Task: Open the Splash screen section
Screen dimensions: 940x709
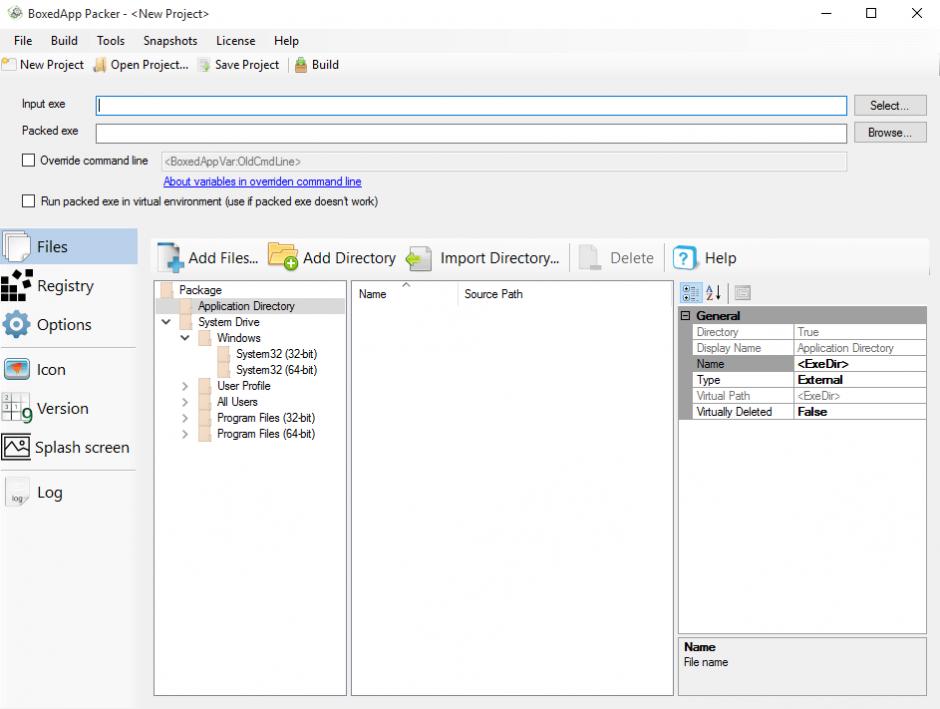Action: click(x=66, y=447)
